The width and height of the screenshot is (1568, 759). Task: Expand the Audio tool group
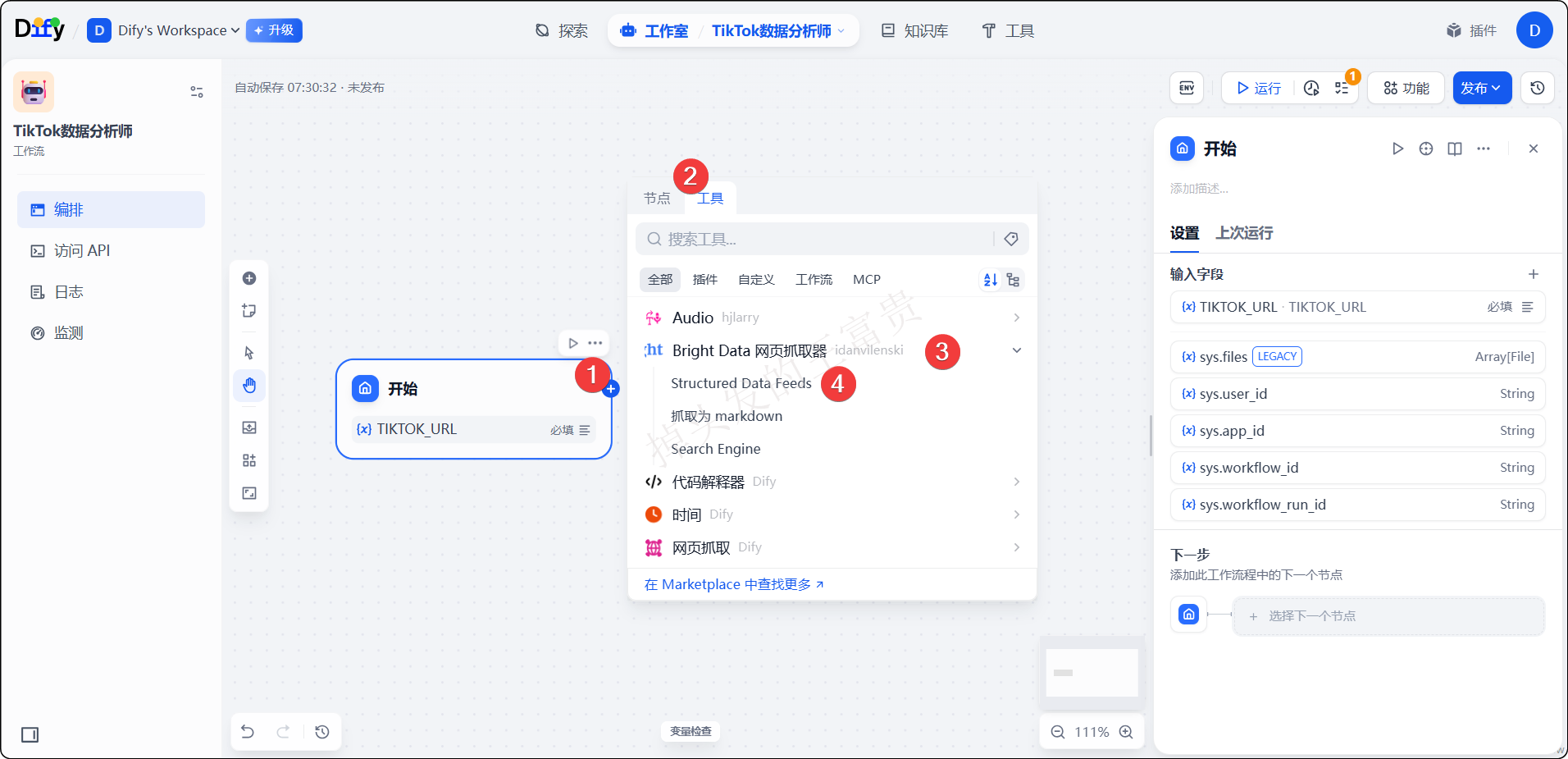click(832, 318)
